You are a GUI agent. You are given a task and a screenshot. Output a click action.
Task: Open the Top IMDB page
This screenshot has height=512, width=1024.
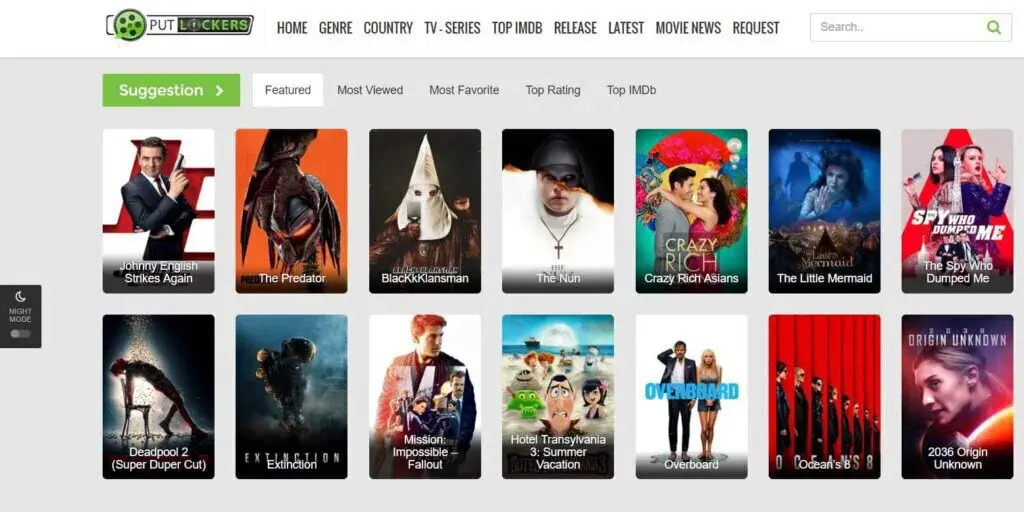[x=517, y=28]
